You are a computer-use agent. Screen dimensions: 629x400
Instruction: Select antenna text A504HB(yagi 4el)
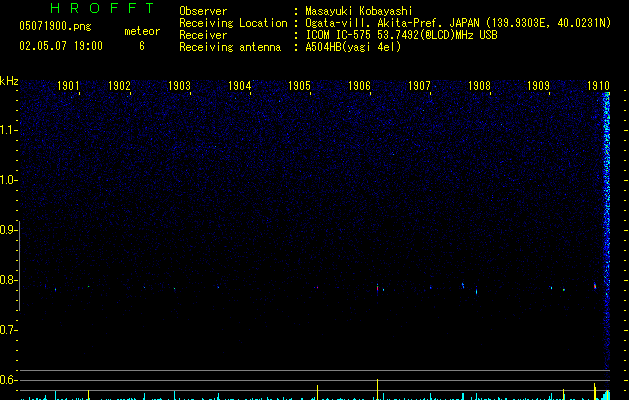click(x=353, y=47)
